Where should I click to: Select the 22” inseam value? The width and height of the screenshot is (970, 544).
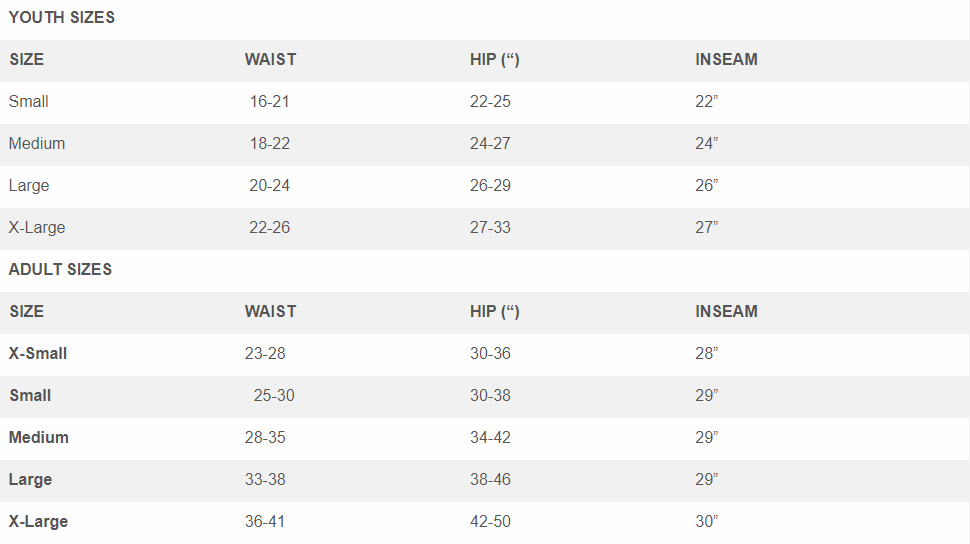click(707, 101)
